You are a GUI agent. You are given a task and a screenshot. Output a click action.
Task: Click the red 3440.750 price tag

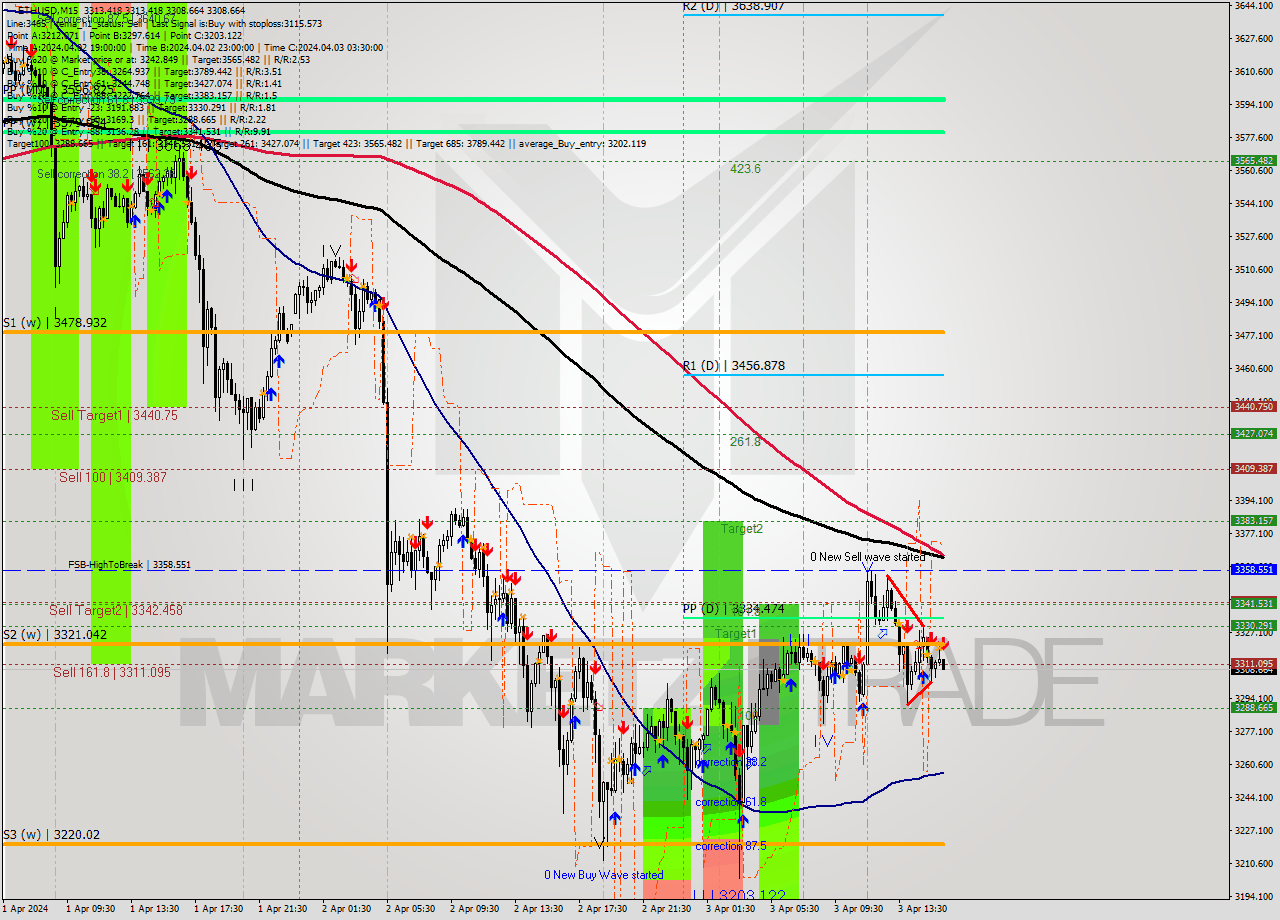(x=1253, y=406)
